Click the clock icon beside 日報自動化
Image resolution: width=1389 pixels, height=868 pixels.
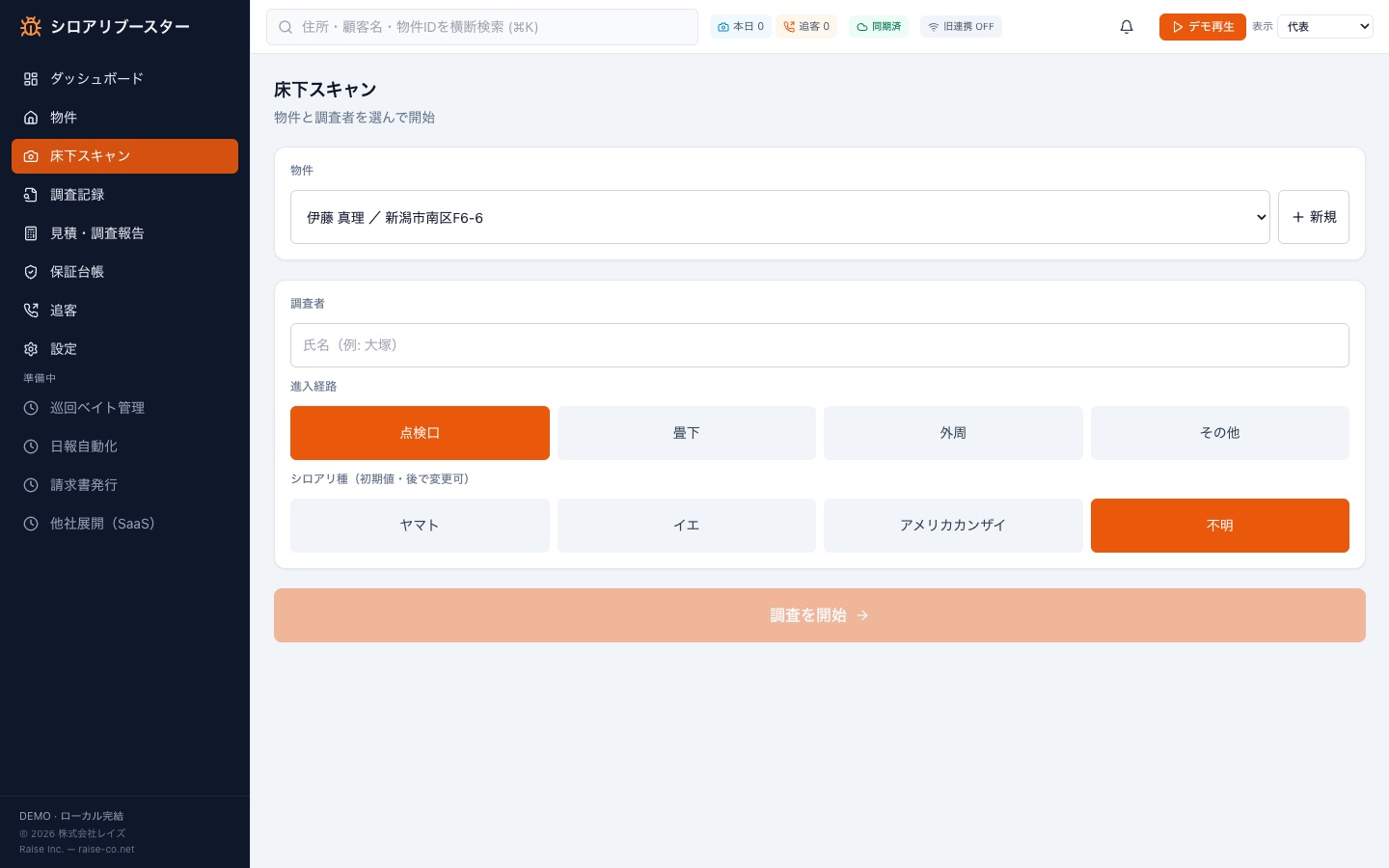point(31,447)
